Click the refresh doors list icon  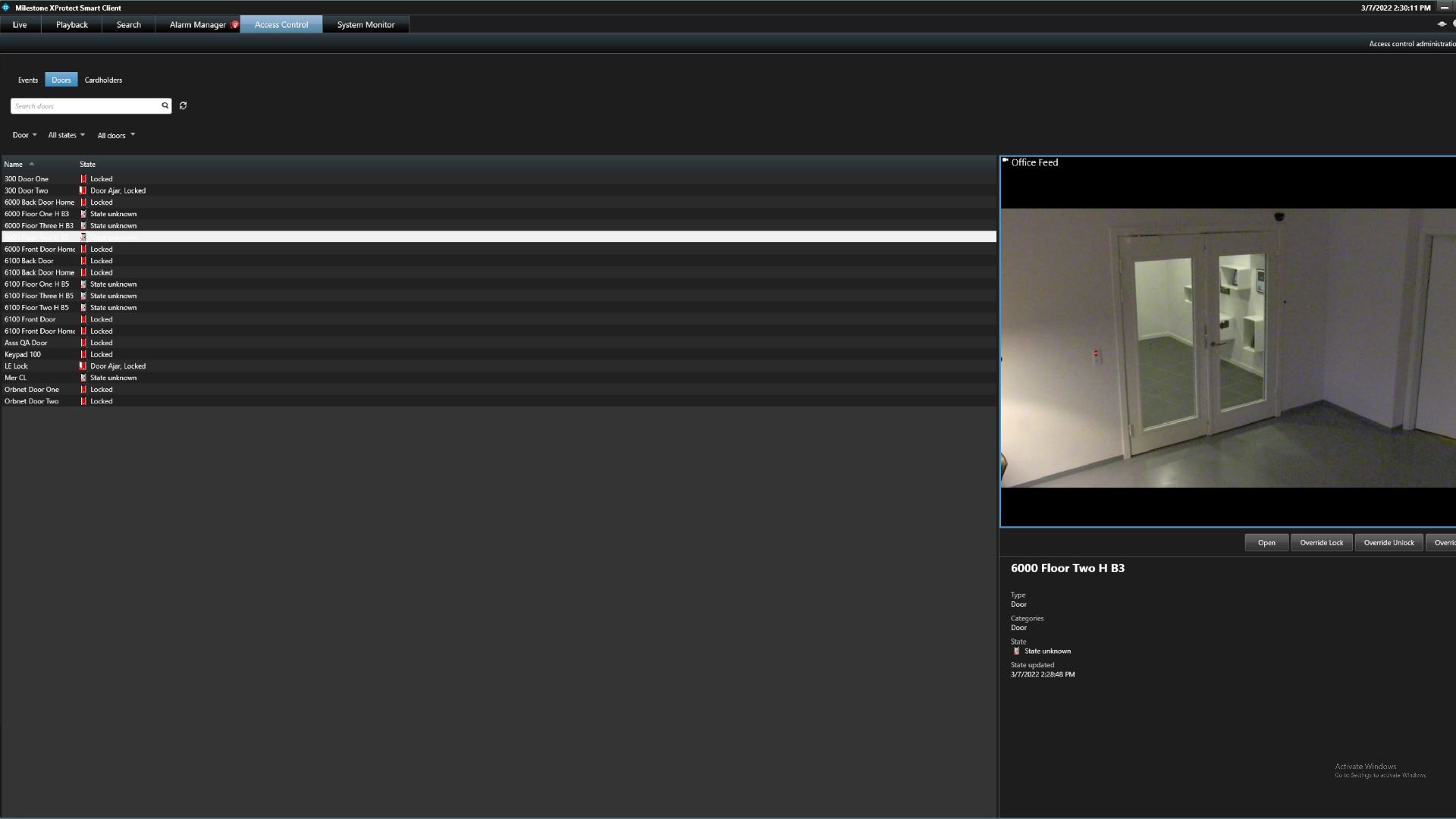[183, 105]
